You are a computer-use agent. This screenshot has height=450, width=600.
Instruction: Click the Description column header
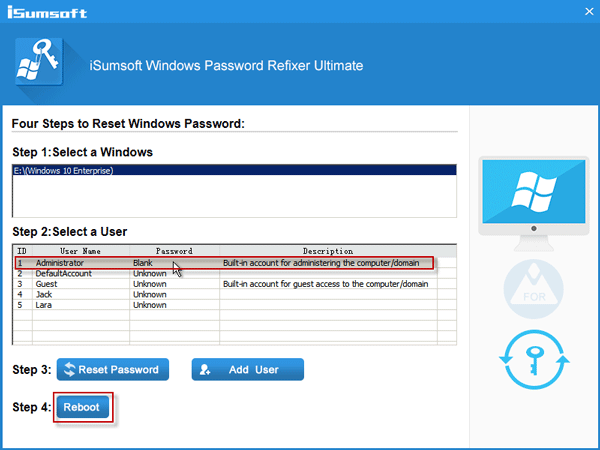click(x=328, y=251)
